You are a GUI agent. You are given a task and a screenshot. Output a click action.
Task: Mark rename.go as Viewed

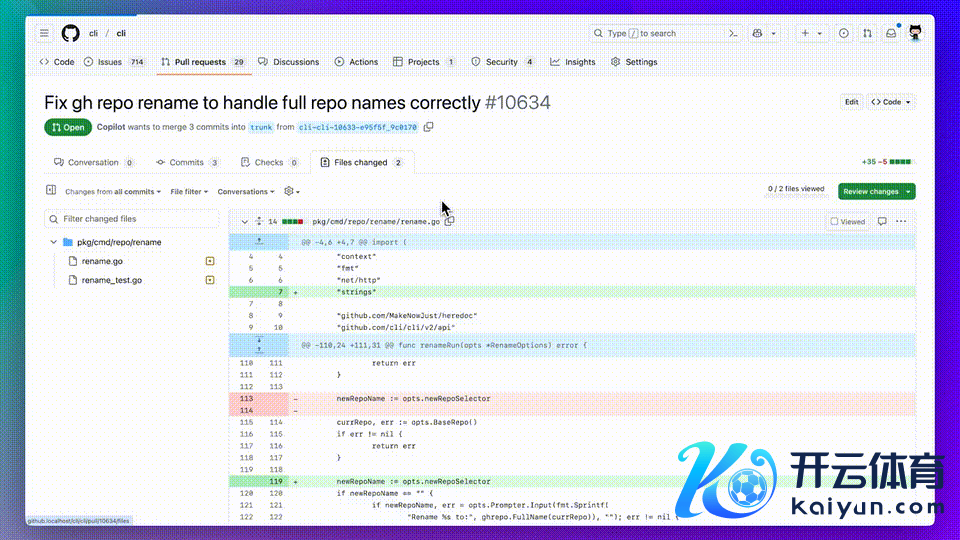point(847,221)
